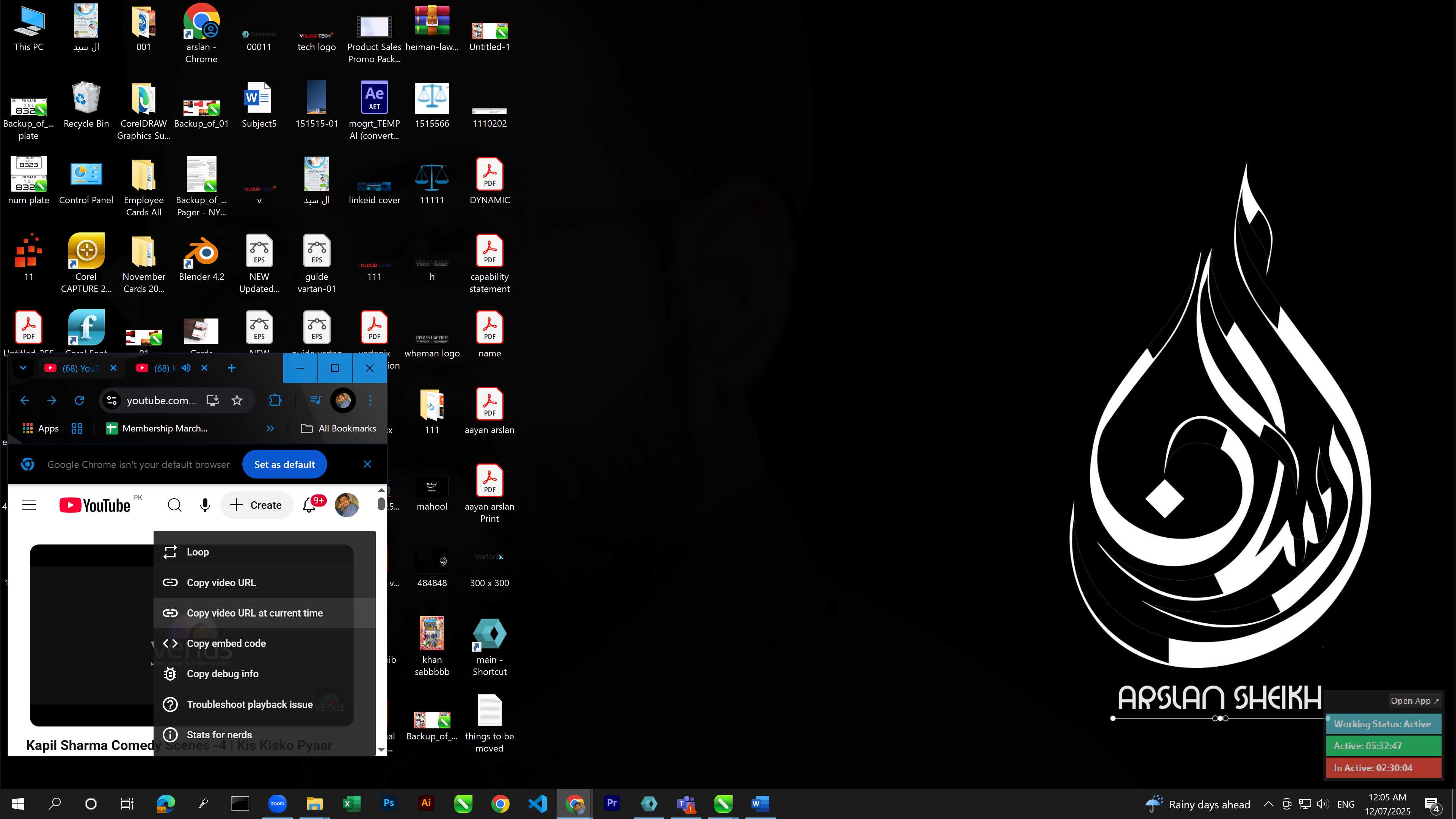
Task: Open a new Chrome tab
Action: [231, 368]
